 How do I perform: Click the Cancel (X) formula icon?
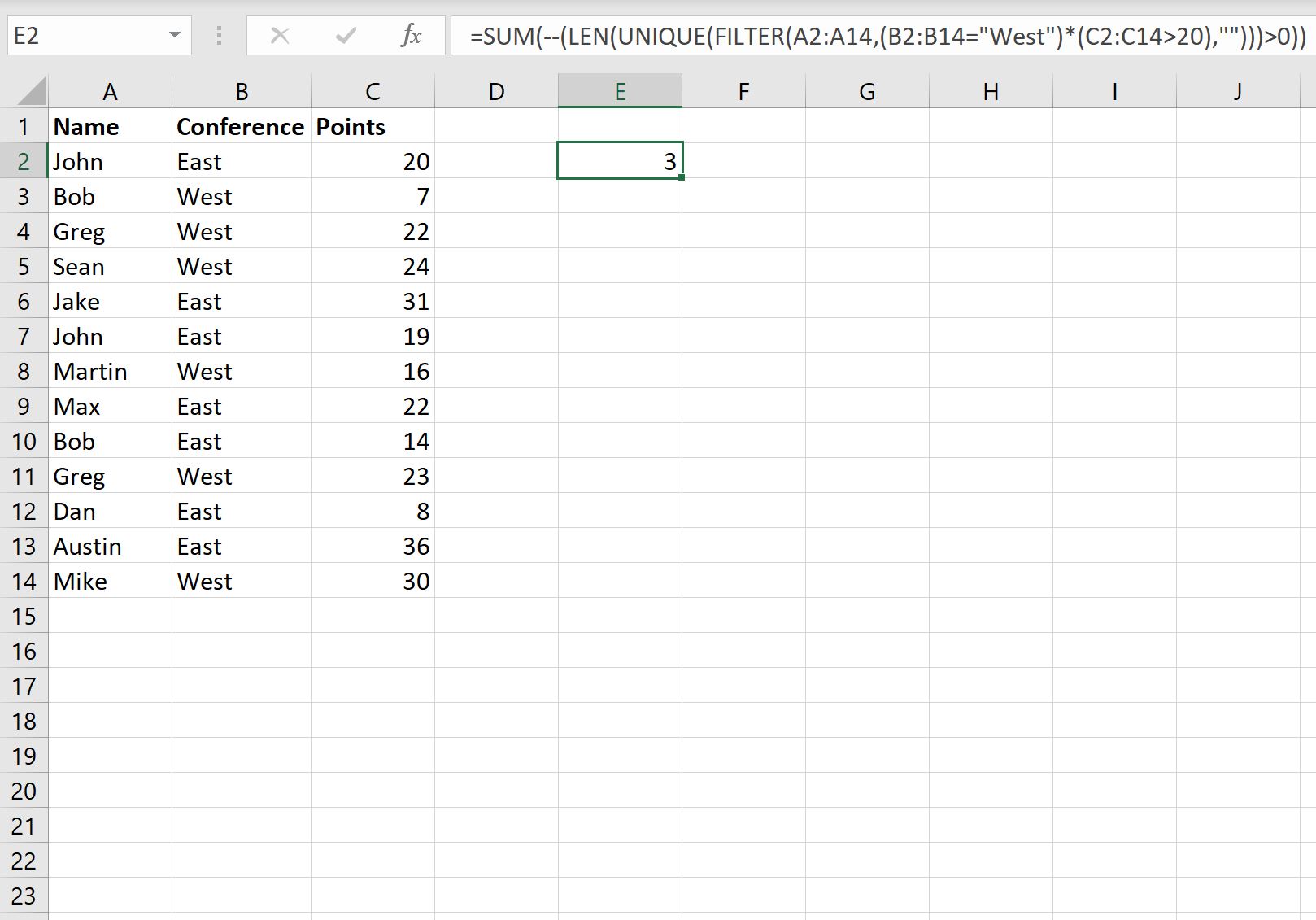click(280, 36)
